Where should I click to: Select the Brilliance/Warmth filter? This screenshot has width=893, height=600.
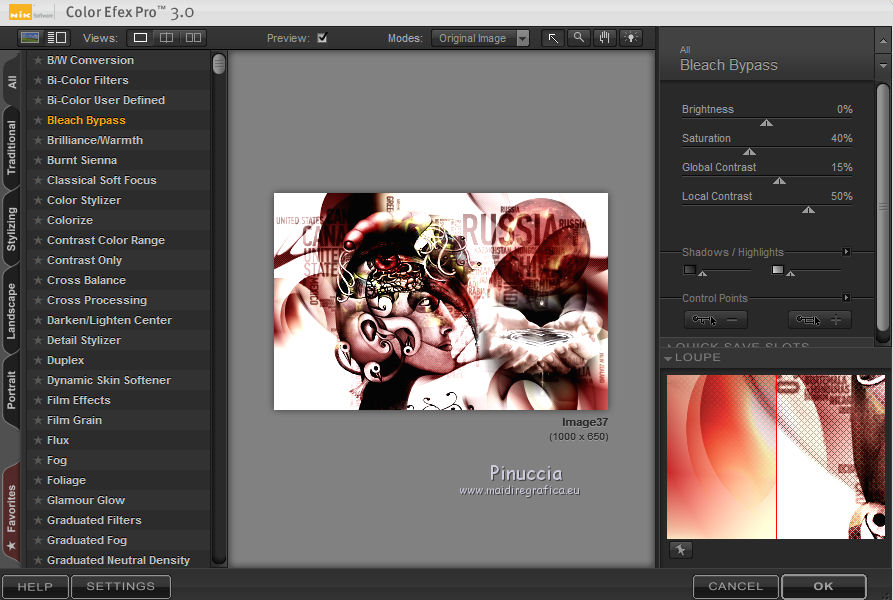pos(119,140)
